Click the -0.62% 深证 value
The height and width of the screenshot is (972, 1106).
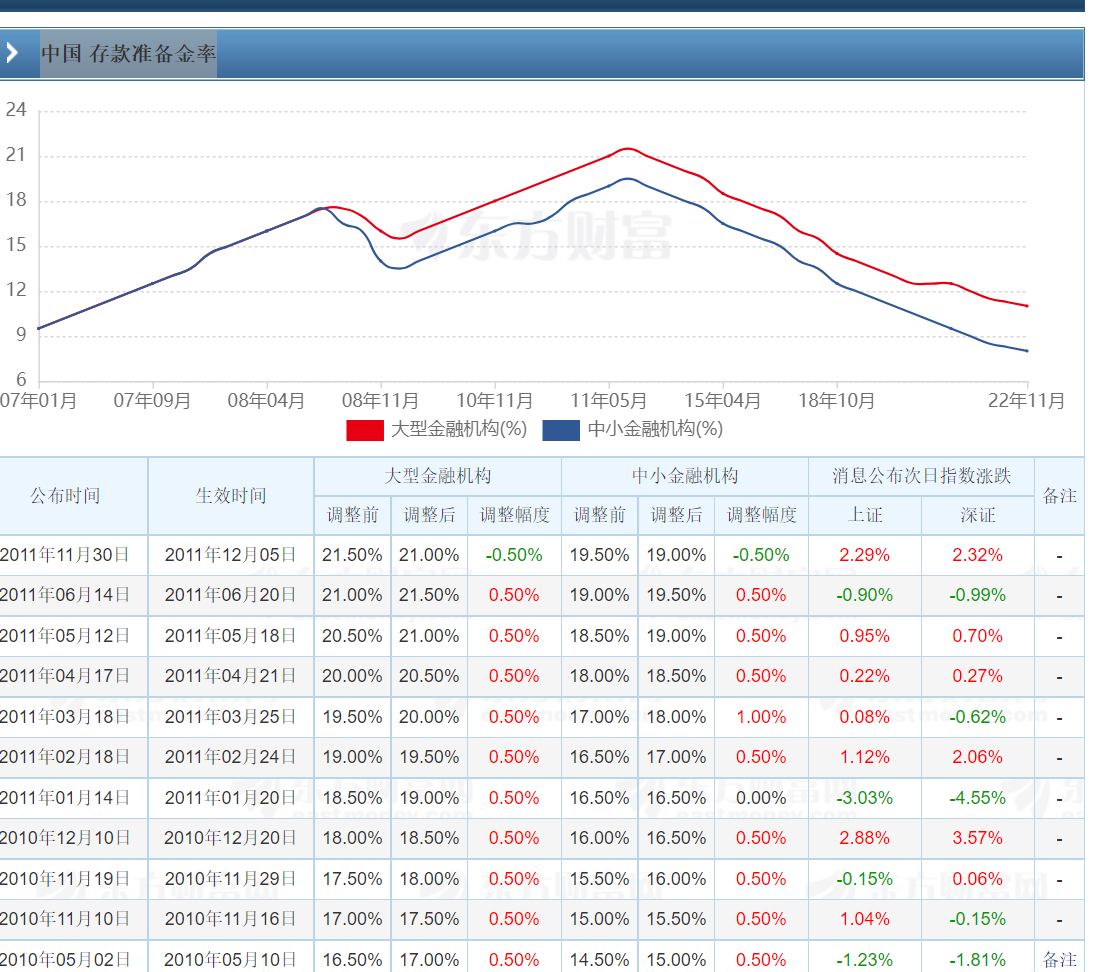[978, 717]
